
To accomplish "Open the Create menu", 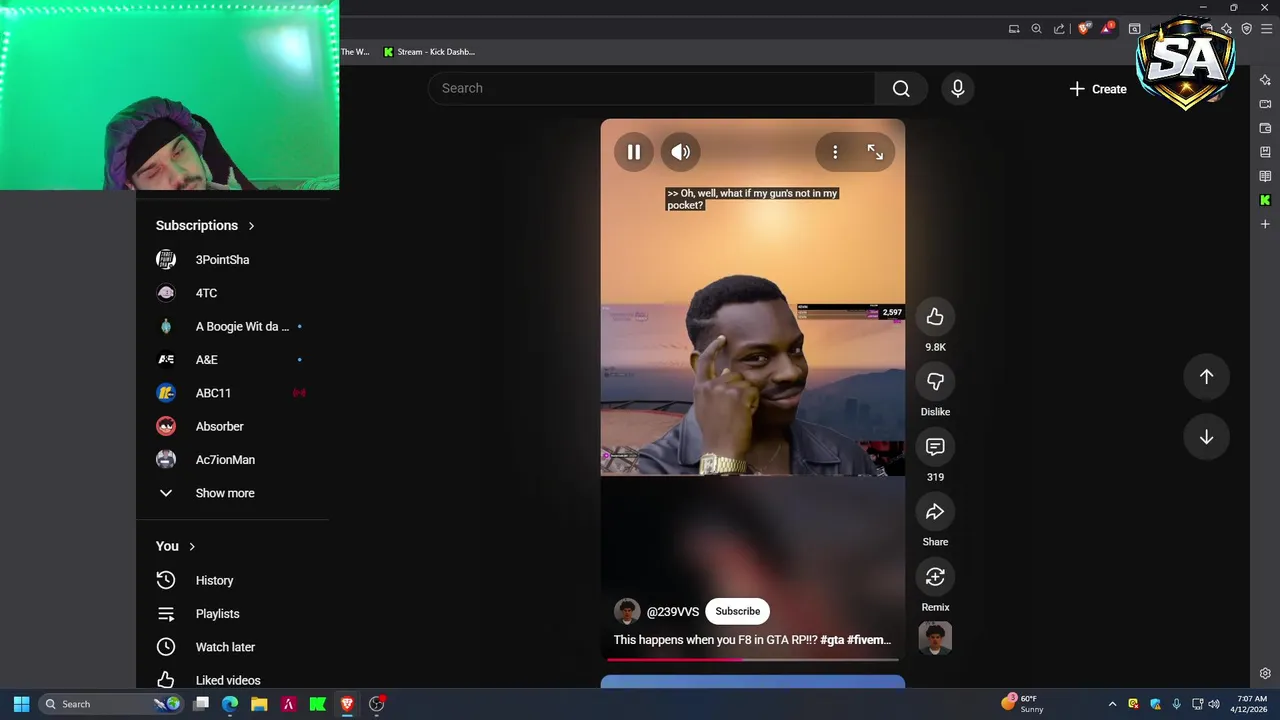I will (1098, 89).
